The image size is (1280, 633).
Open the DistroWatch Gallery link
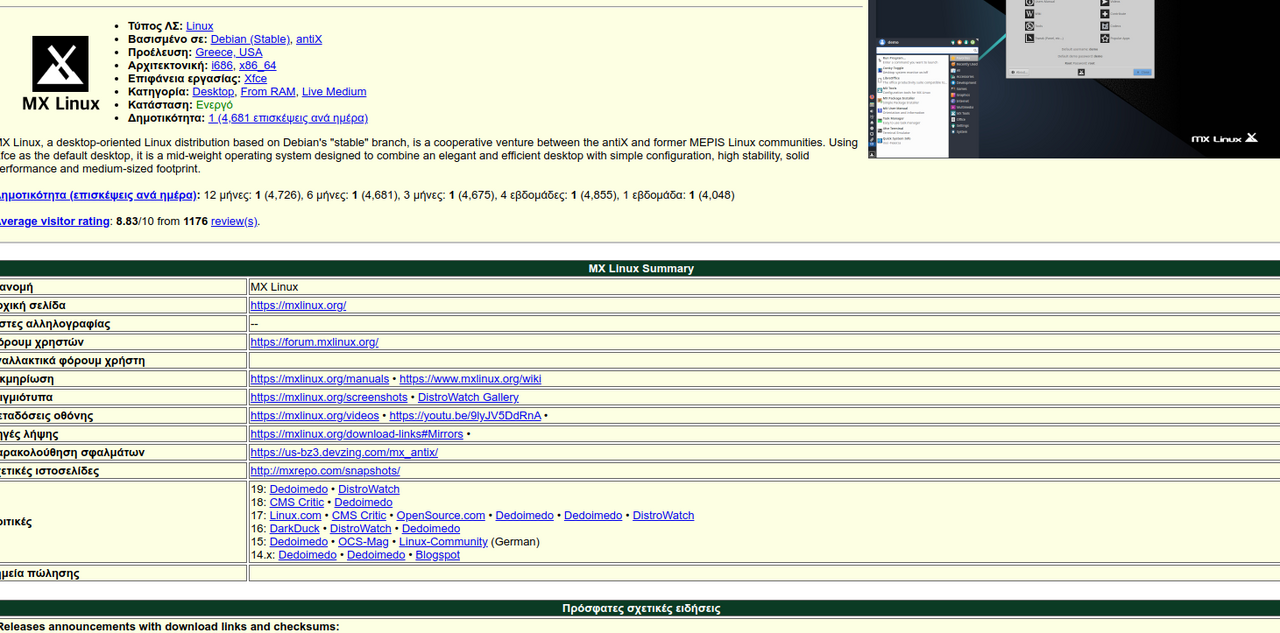pyautogui.click(x=468, y=397)
